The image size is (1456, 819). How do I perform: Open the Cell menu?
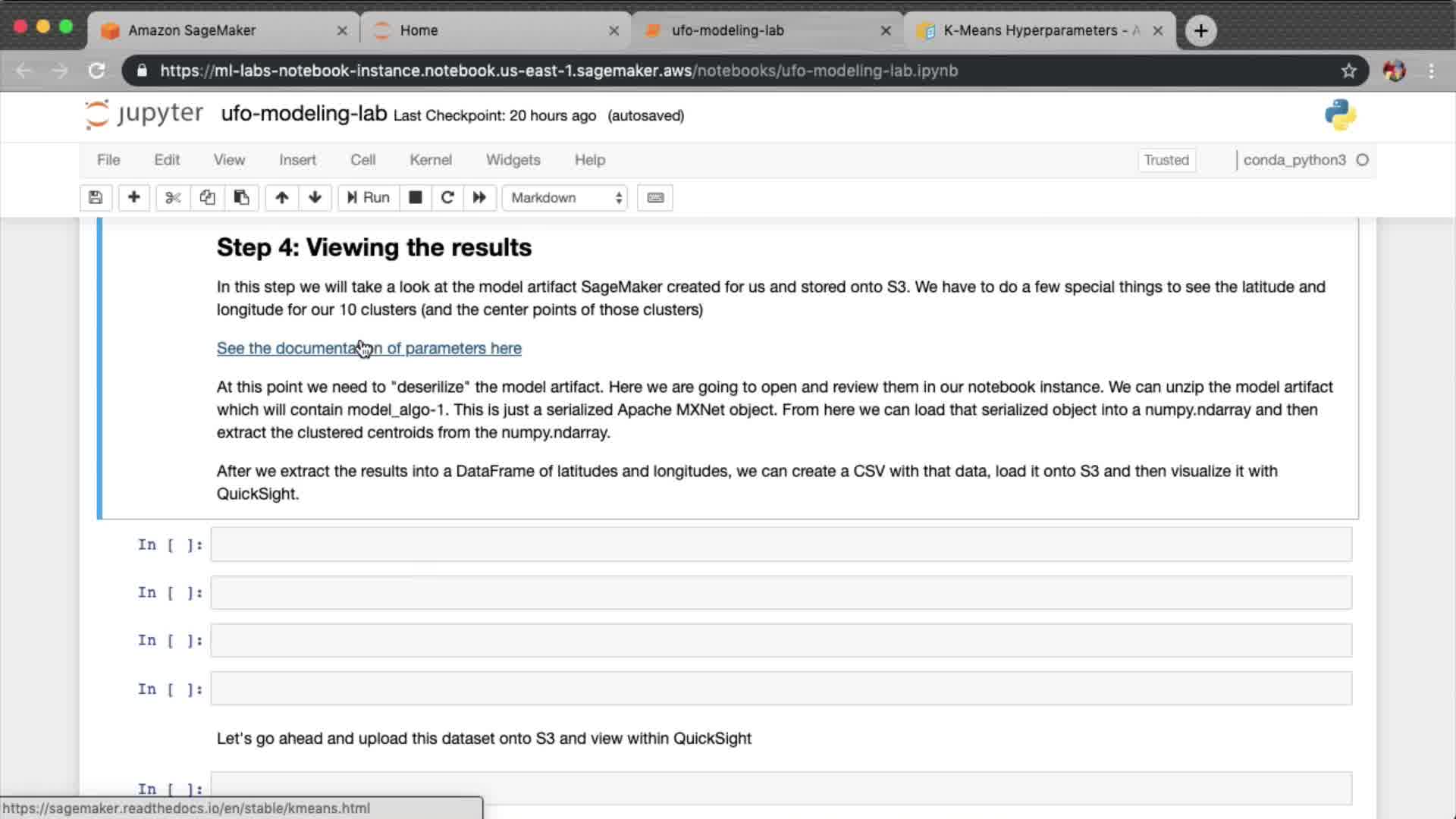point(362,160)
